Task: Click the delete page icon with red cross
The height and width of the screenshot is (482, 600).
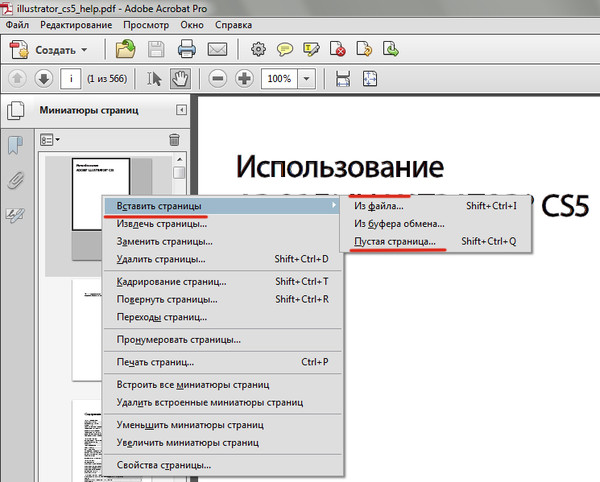Action: (338, 49)
